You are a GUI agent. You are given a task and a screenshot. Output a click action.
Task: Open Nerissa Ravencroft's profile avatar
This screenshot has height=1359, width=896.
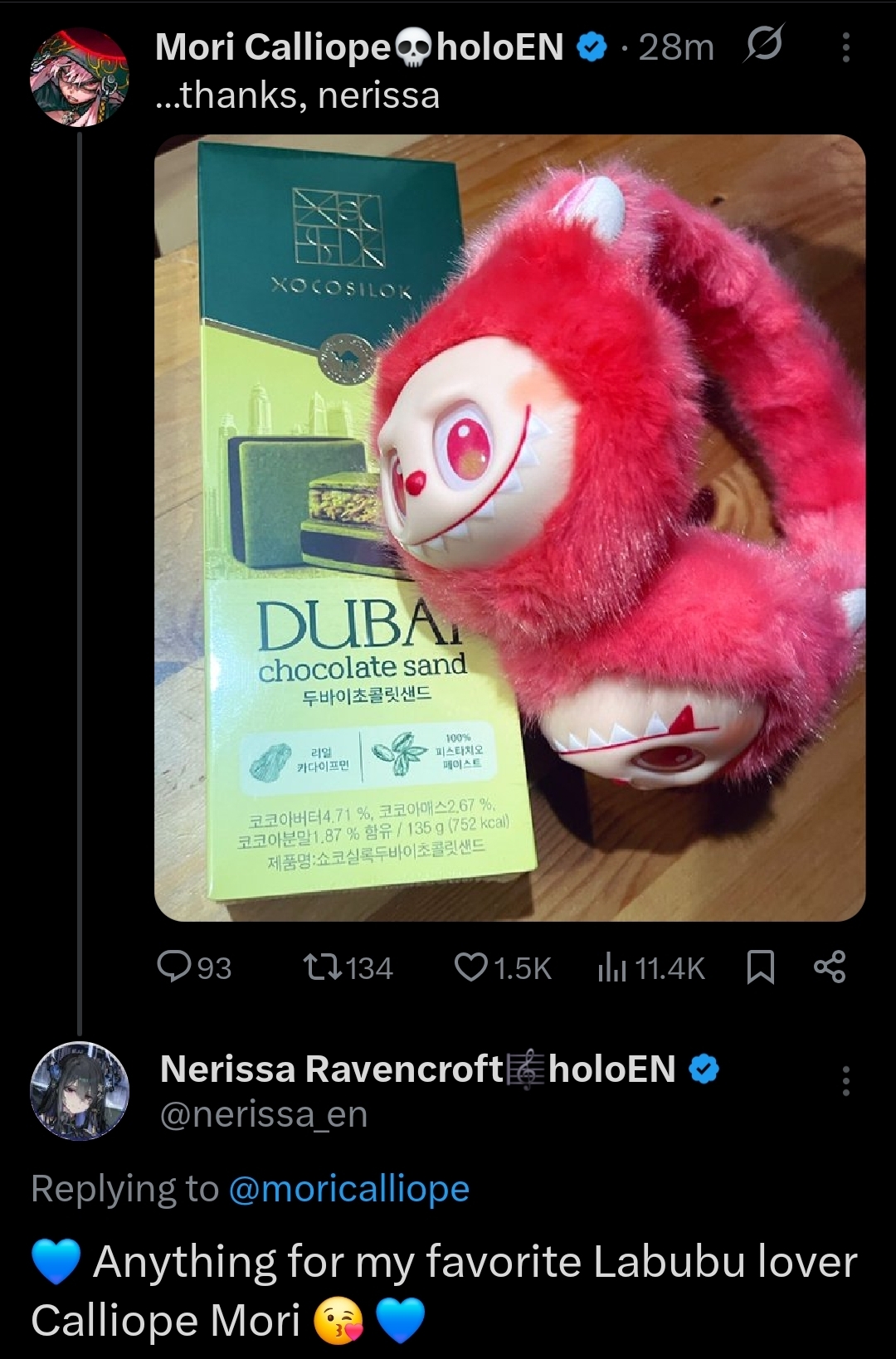coord(80,1091)
